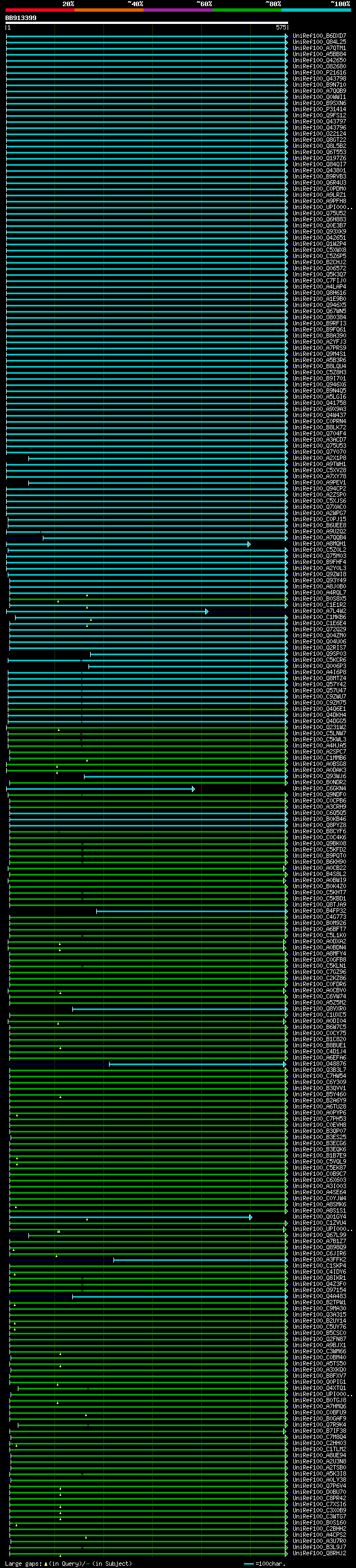Screen dimensions: 356x1568
Task: Click alignment end arrow of C6GKN4 hit
Action: pos(194,789)
